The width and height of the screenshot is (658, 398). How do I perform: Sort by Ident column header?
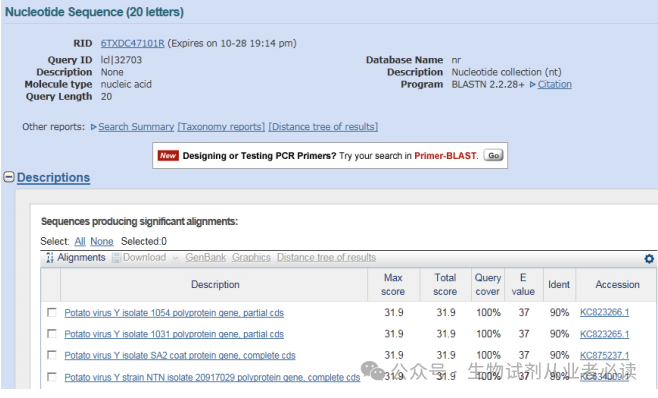click(559, 285)
